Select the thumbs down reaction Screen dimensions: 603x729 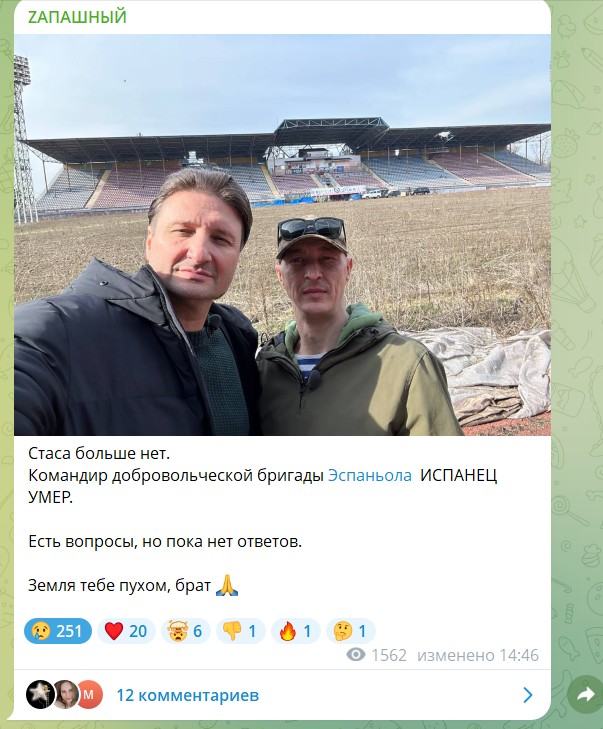(240, 631)
